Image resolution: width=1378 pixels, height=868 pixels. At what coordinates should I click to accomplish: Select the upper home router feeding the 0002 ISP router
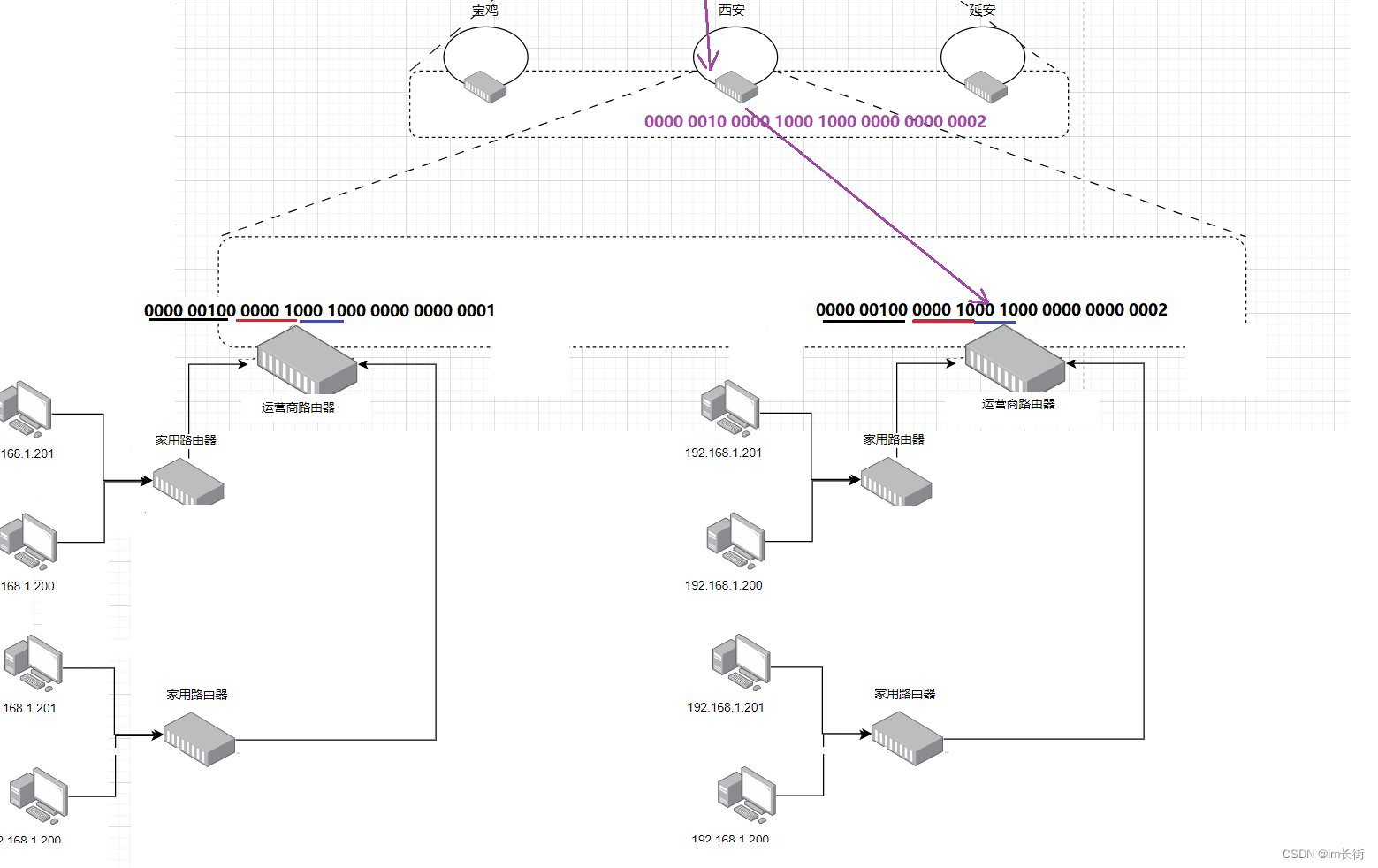[896, 482]
